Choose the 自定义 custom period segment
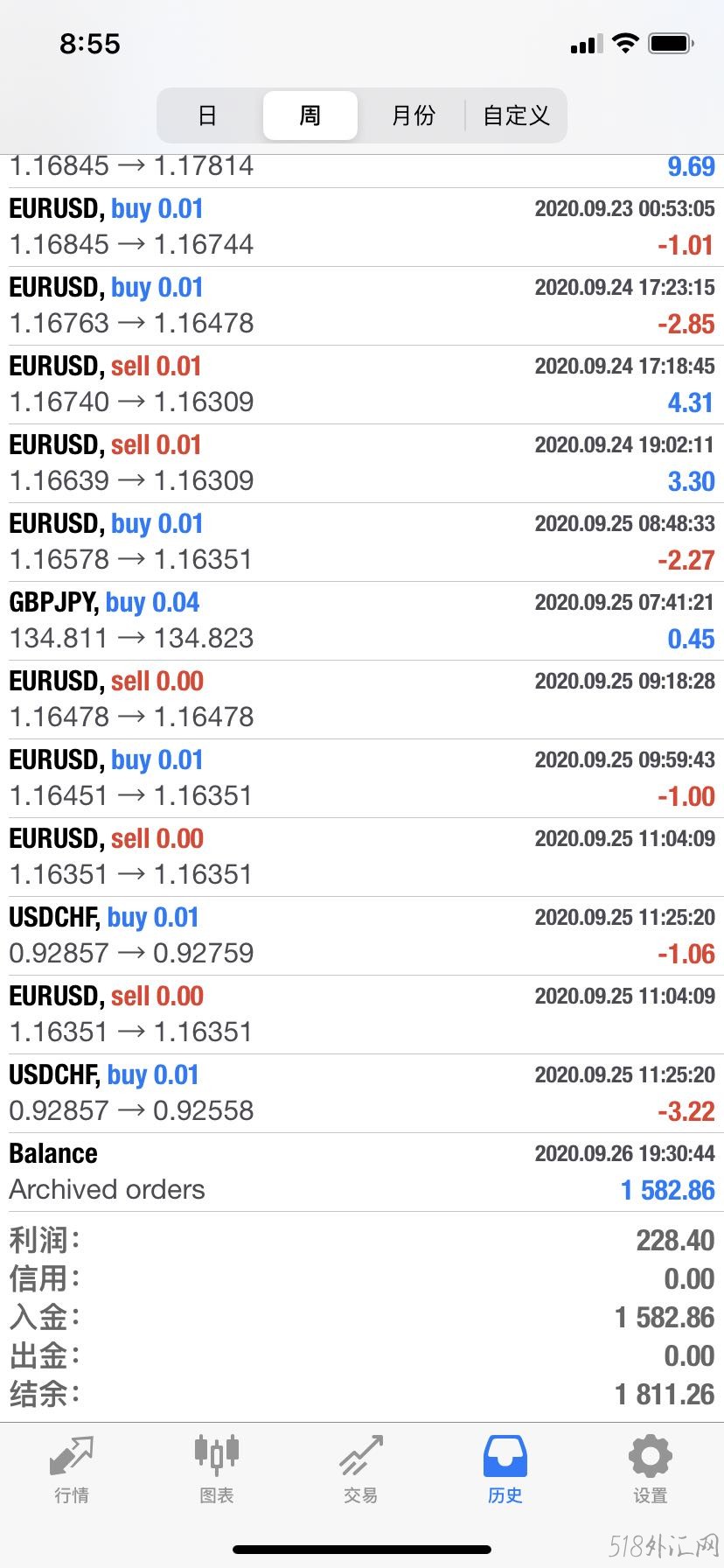Viewport: 724px width, 1568px height. pos(516,115)
